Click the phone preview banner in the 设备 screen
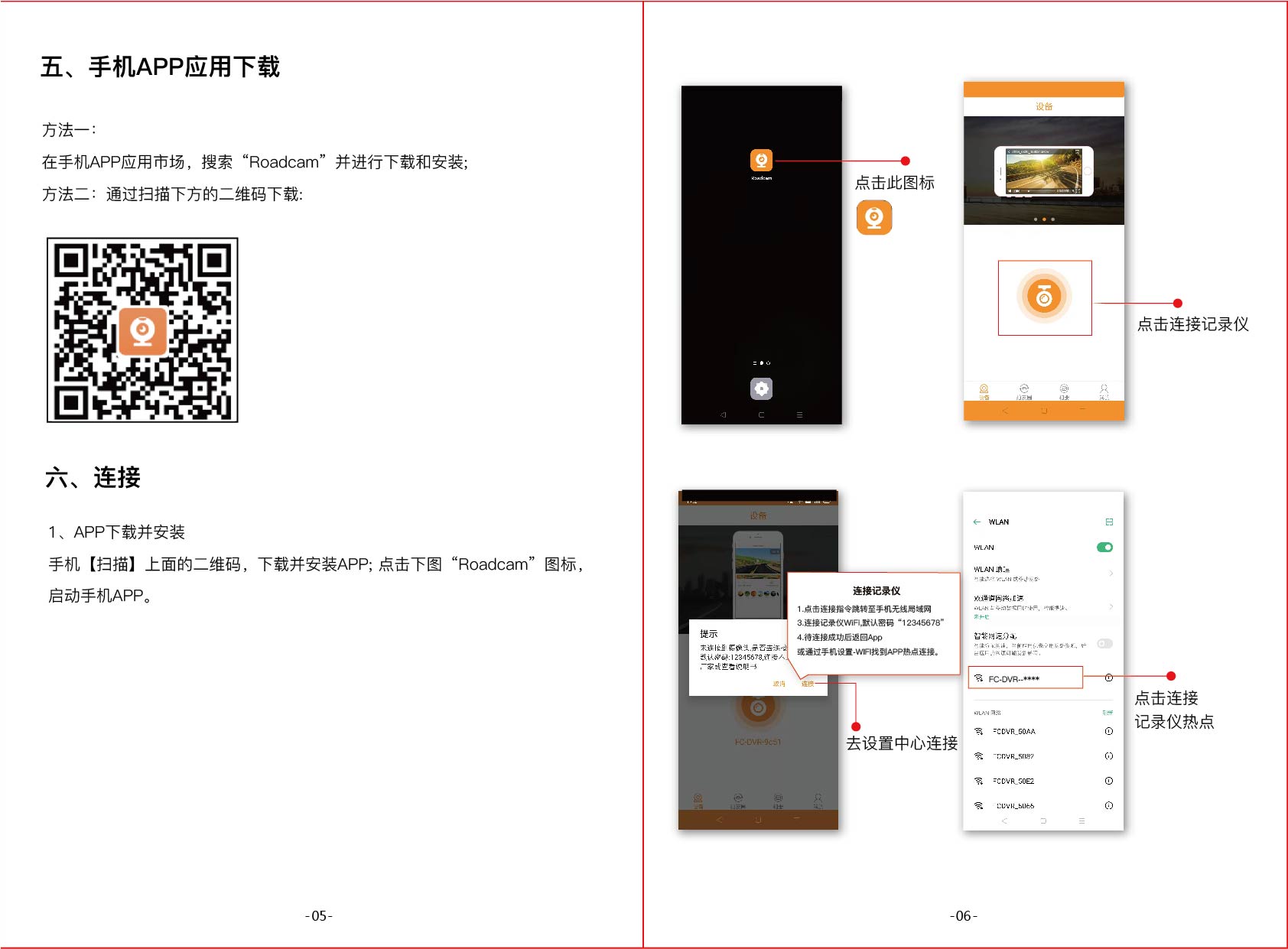Viewport: 1288px width, 949px height. [x=1044, y=171]
